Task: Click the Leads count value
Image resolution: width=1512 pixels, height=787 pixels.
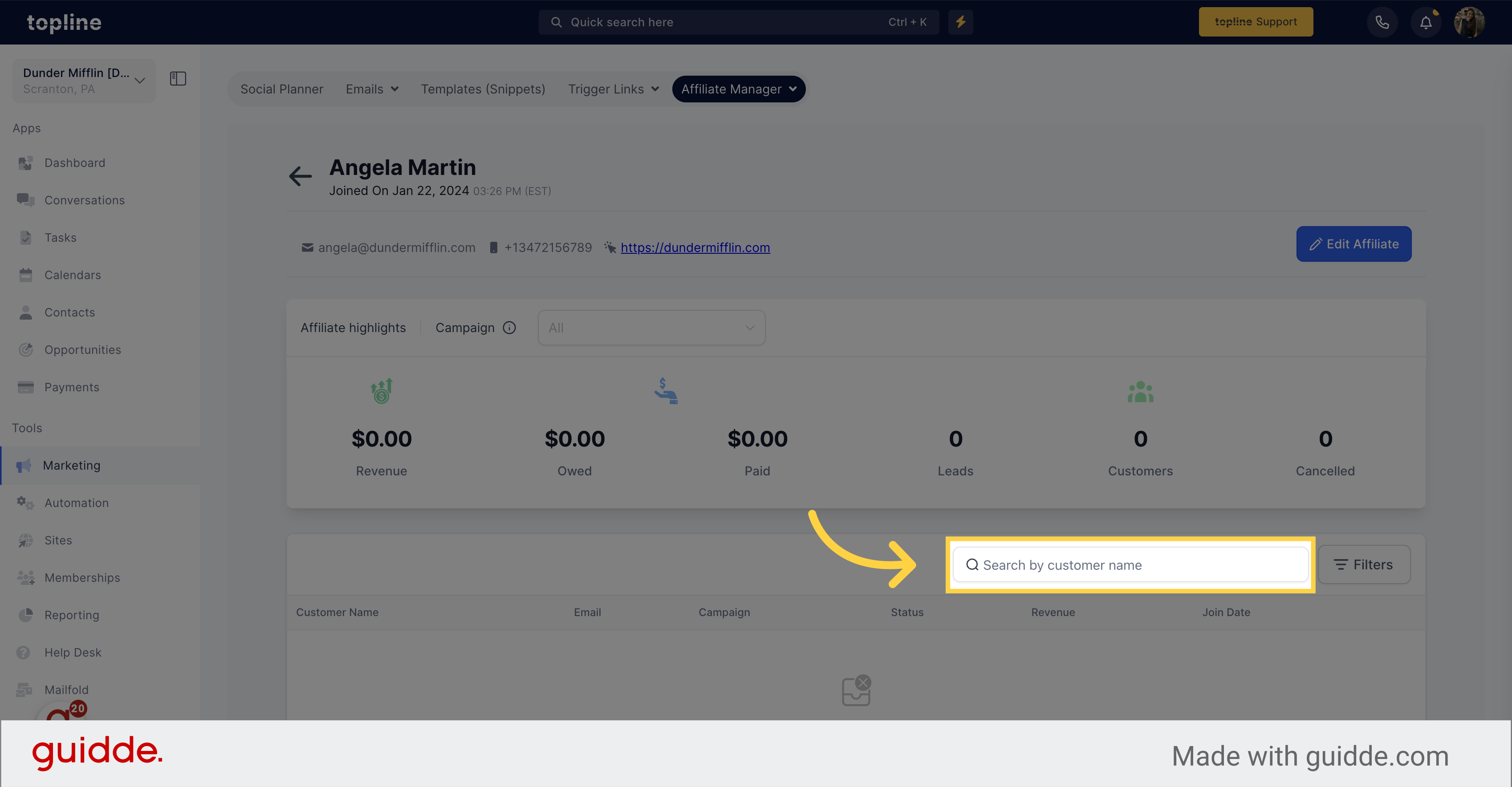Action: click(x=955, y=439)
